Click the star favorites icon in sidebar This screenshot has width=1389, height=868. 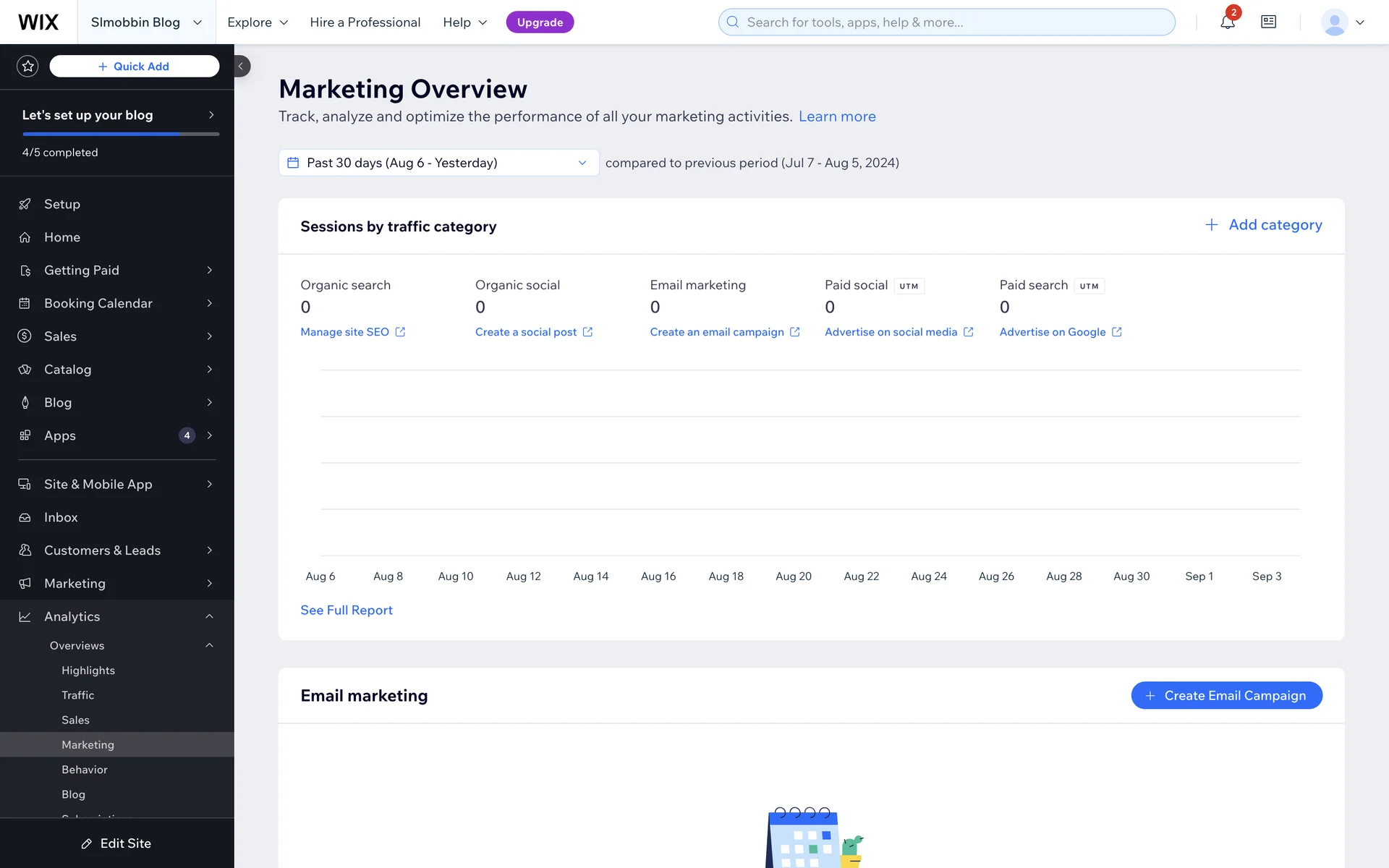point(27,67)
